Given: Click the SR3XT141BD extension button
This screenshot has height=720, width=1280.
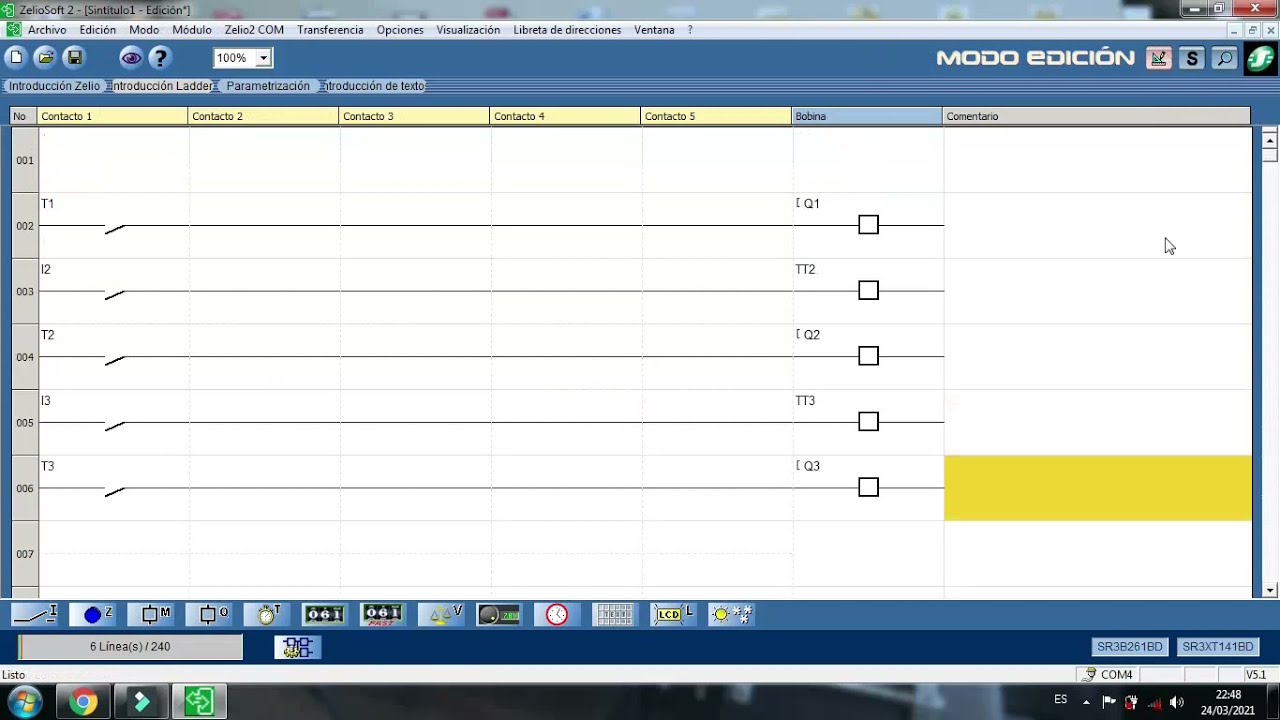Looking at the screenshot, I should [x=1217, y=647].
